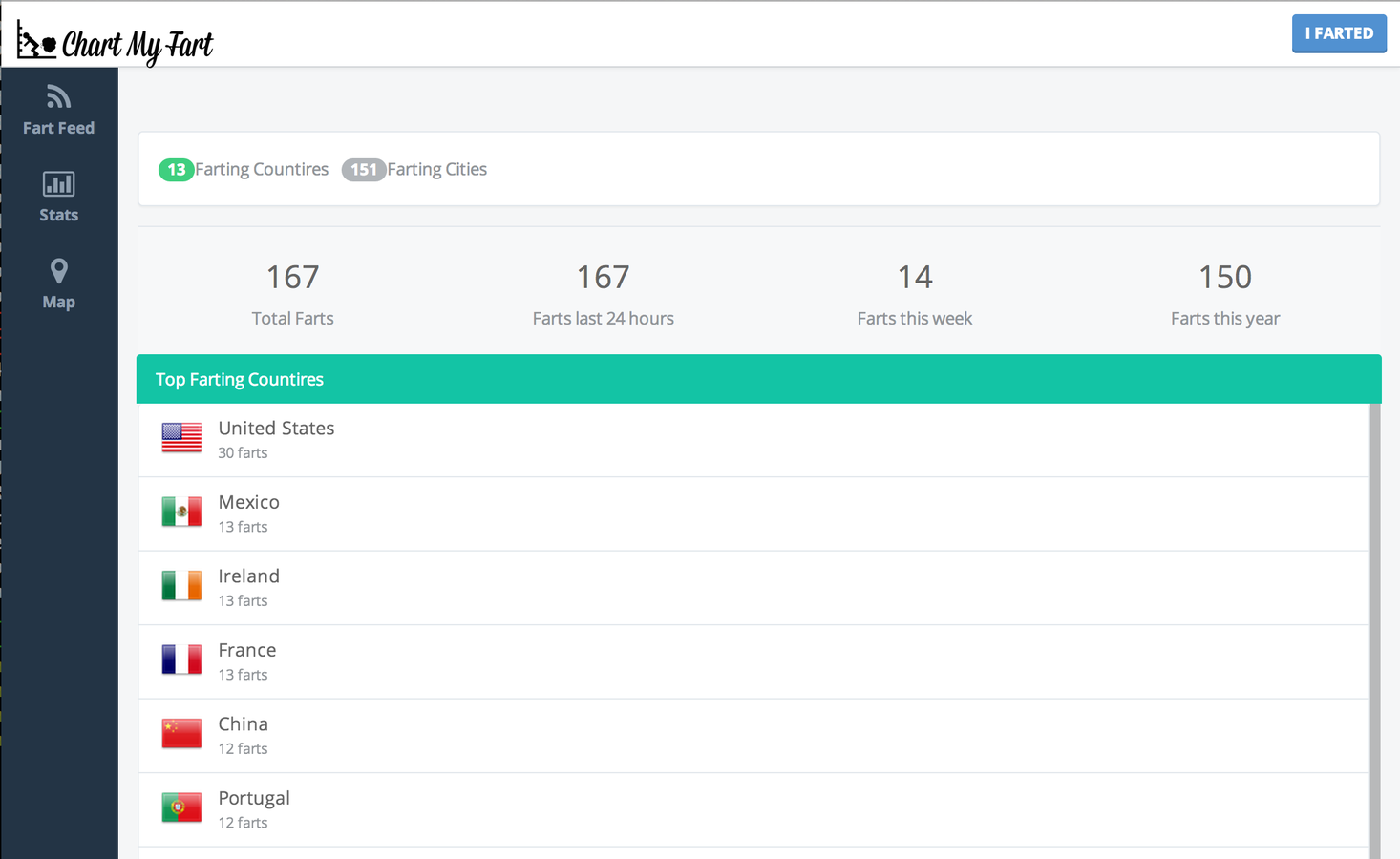The image size is (1400, 859).
Task: Click the Total Farts label
Action: [x=292, y=318]
